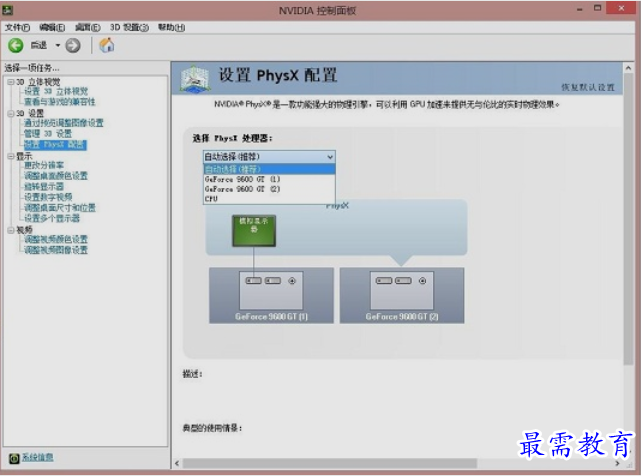
Task: Click horizontal scrollbar right arrow
Action: coord(617,463)
